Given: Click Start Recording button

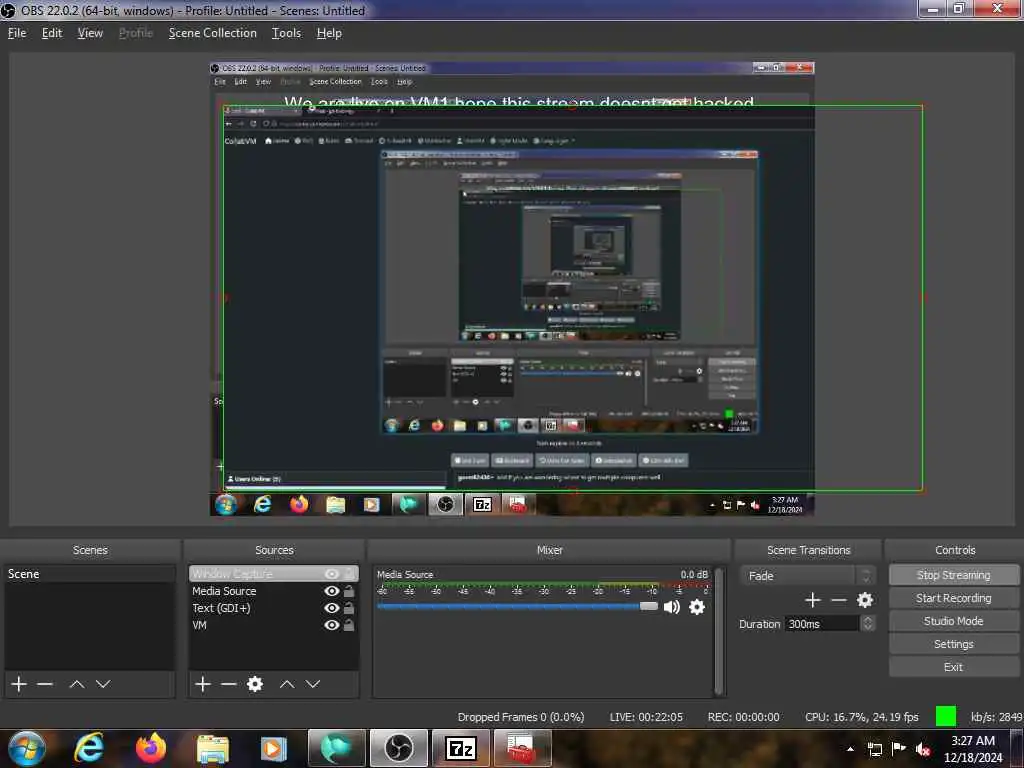Looking at the screenshot, I should [953, 598].
